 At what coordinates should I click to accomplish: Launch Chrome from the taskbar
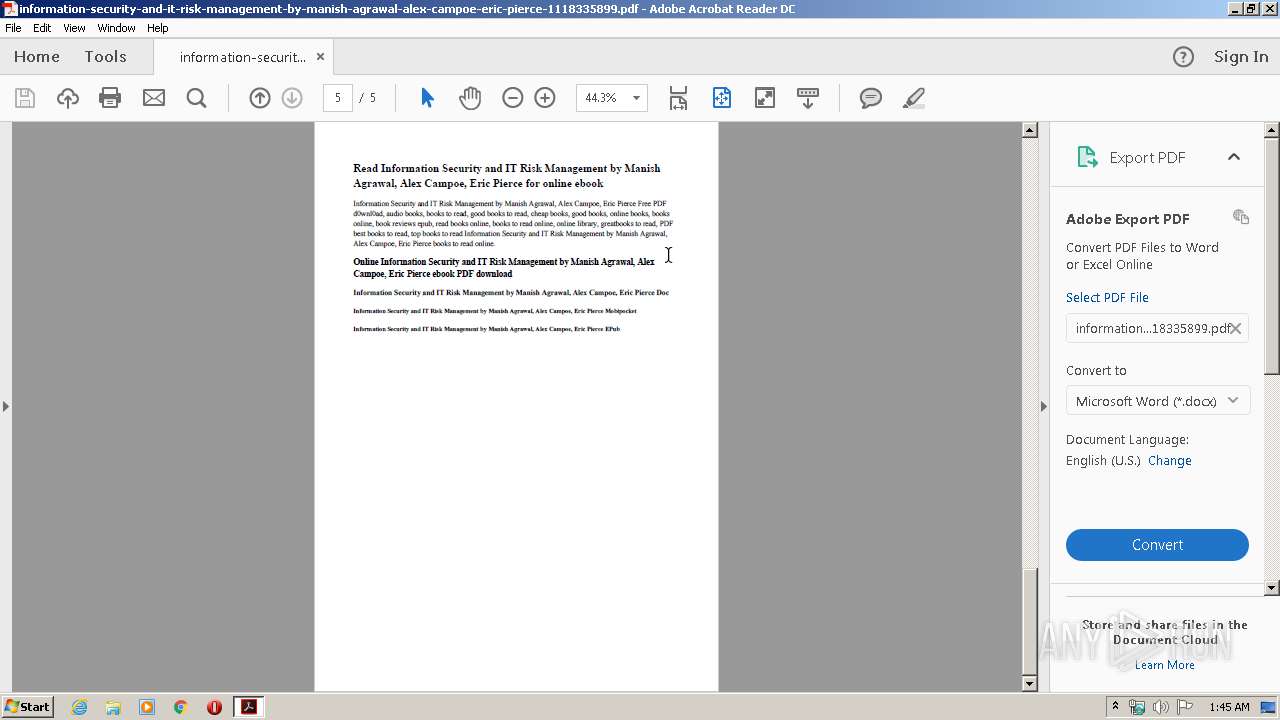180,707
